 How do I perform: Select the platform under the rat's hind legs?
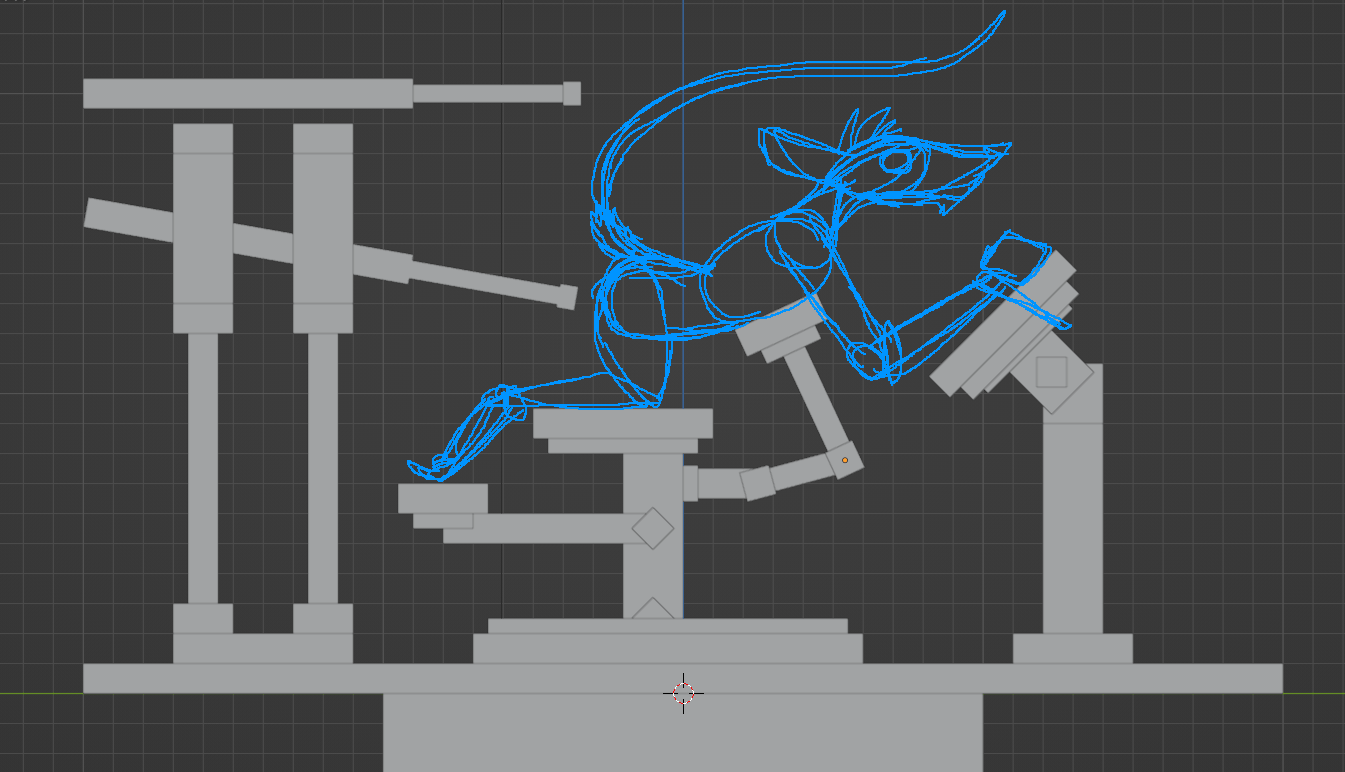pyautogui.click(x=622, y=423)
